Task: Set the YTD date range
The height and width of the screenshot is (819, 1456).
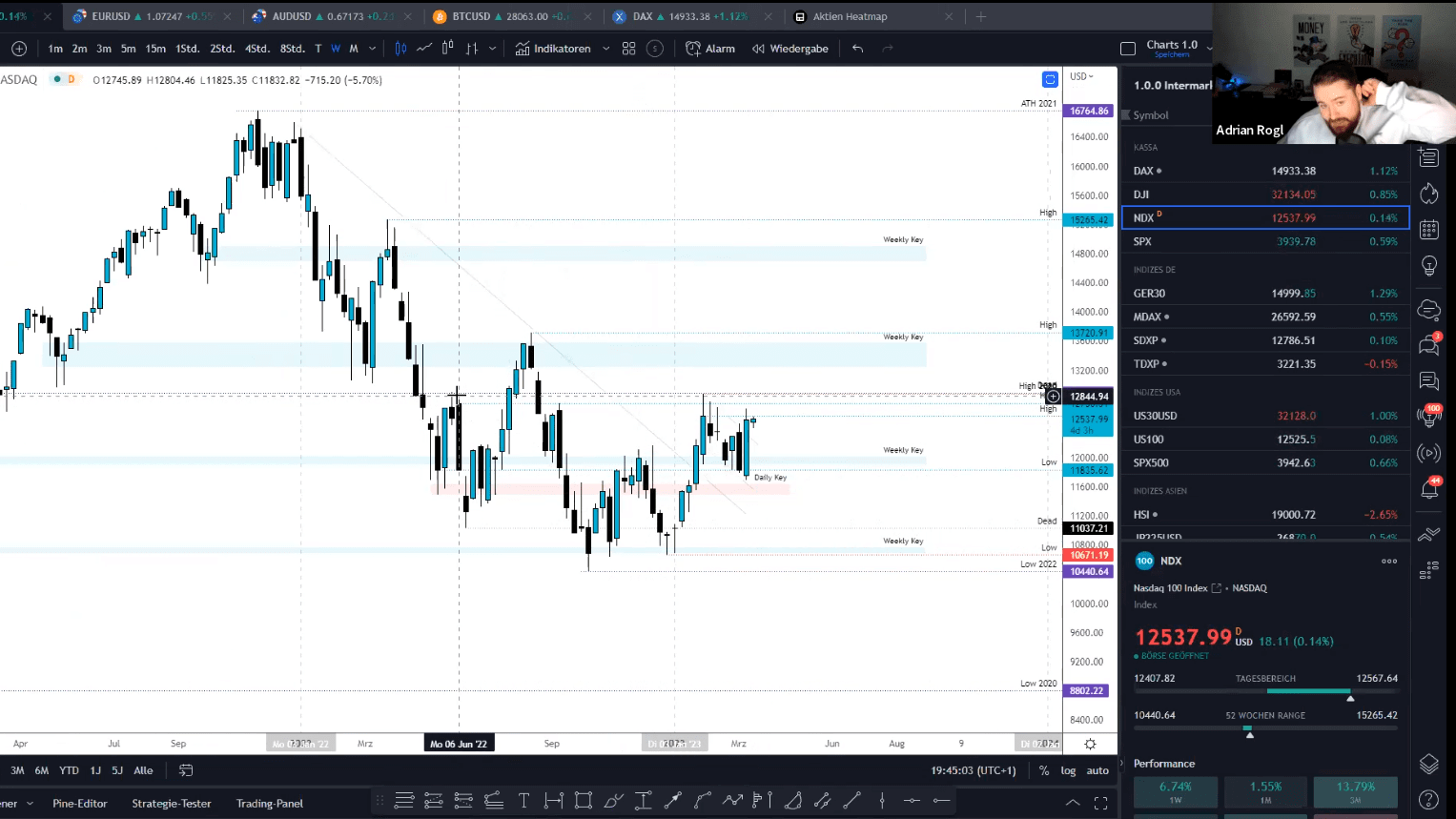Action: click(69, 770)
